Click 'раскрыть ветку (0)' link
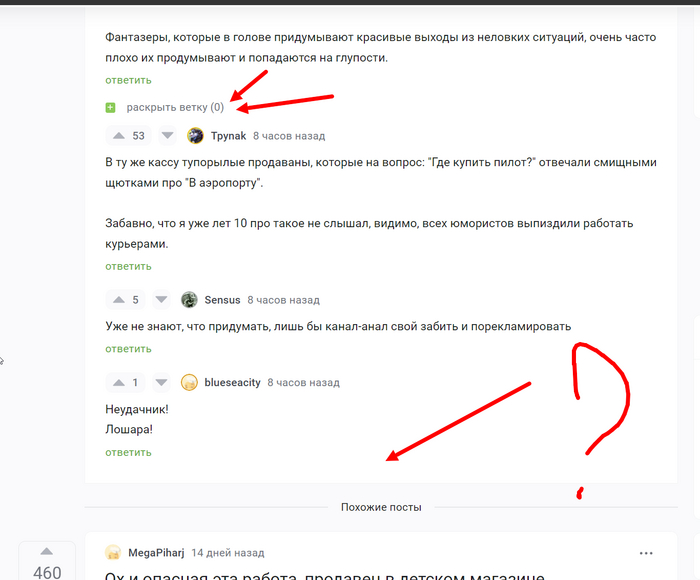Image resolution: width=700 pixels, height=580 pixels. click(175, 108)
